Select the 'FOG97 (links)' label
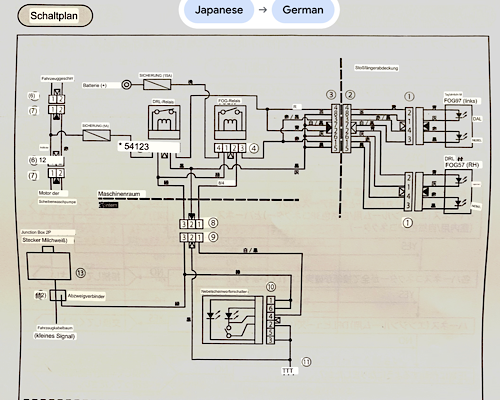The height and width of the screenshot is (400, 500). pyautogui.click(x=460, y=101)
